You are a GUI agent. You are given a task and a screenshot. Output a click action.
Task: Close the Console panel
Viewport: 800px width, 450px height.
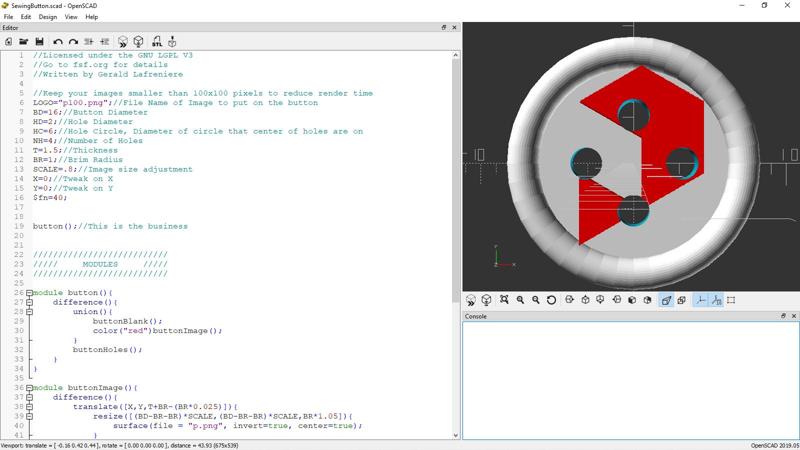coord(793,316)
